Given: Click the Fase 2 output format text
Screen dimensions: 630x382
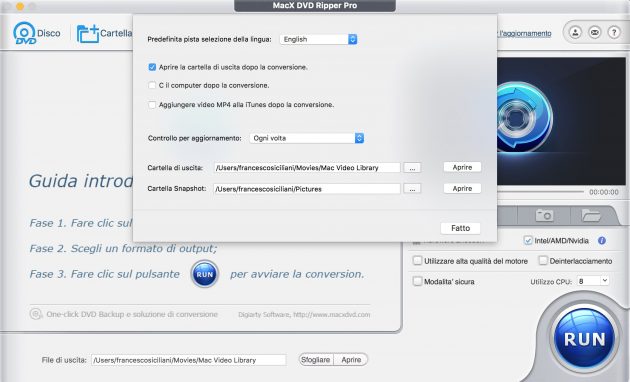Looking at the screenshot, I should tap(123, 249).
